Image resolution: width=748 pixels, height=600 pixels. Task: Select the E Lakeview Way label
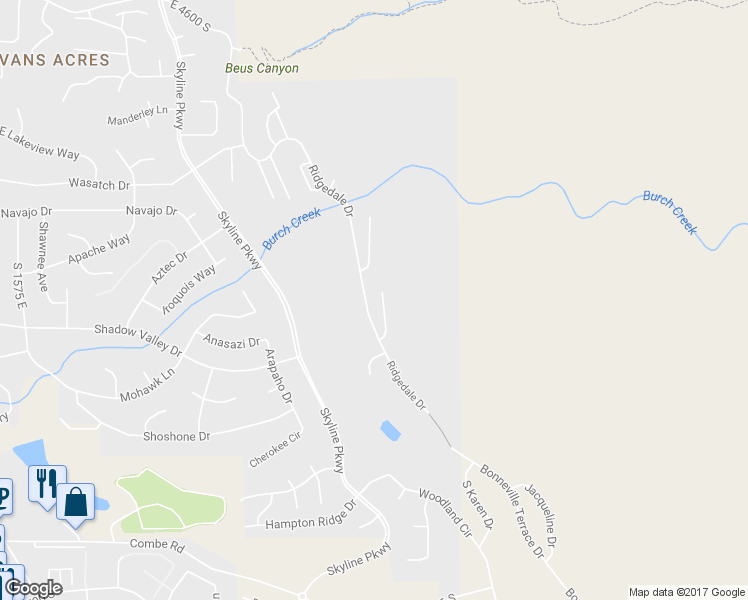(40, 144)
